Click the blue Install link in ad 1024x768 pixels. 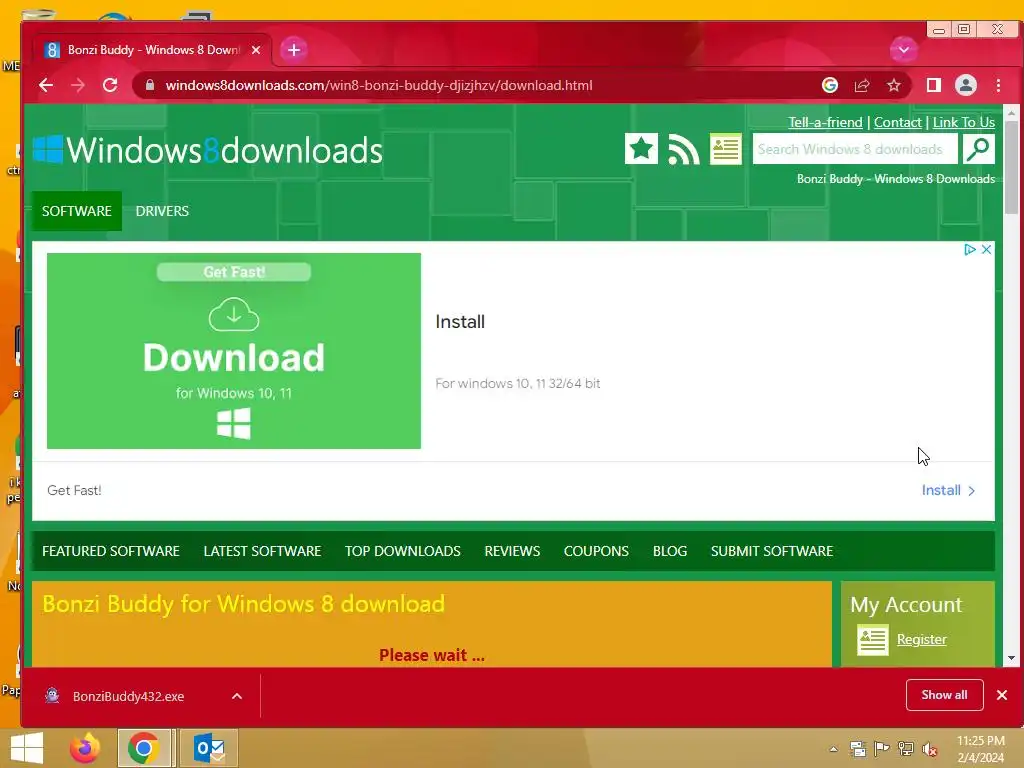[x=948, y=490]
